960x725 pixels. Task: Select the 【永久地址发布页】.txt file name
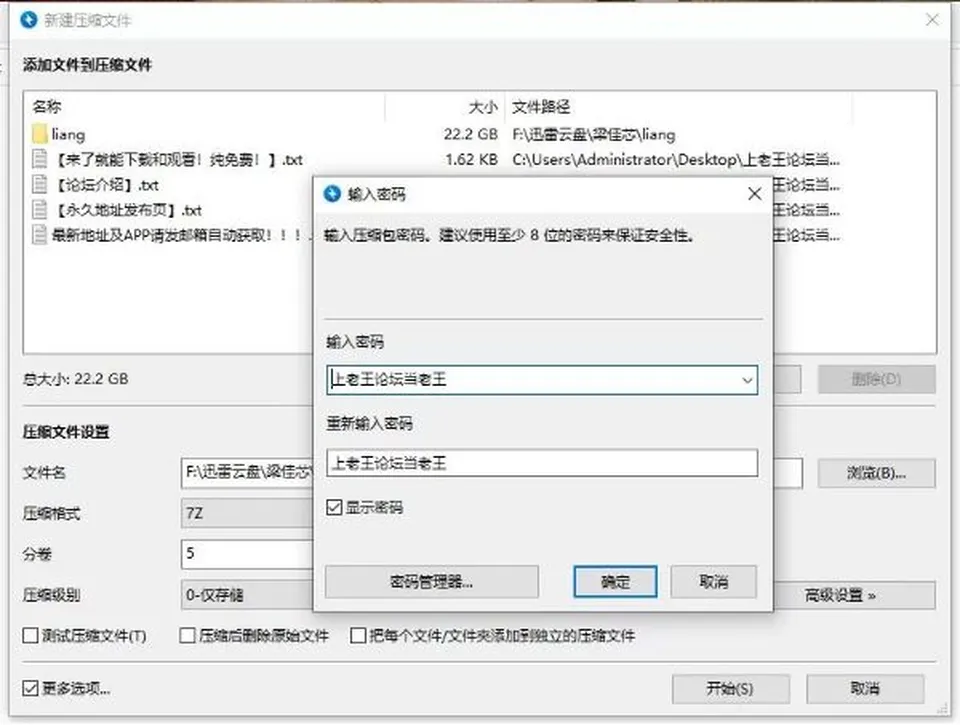coord(128,210)
